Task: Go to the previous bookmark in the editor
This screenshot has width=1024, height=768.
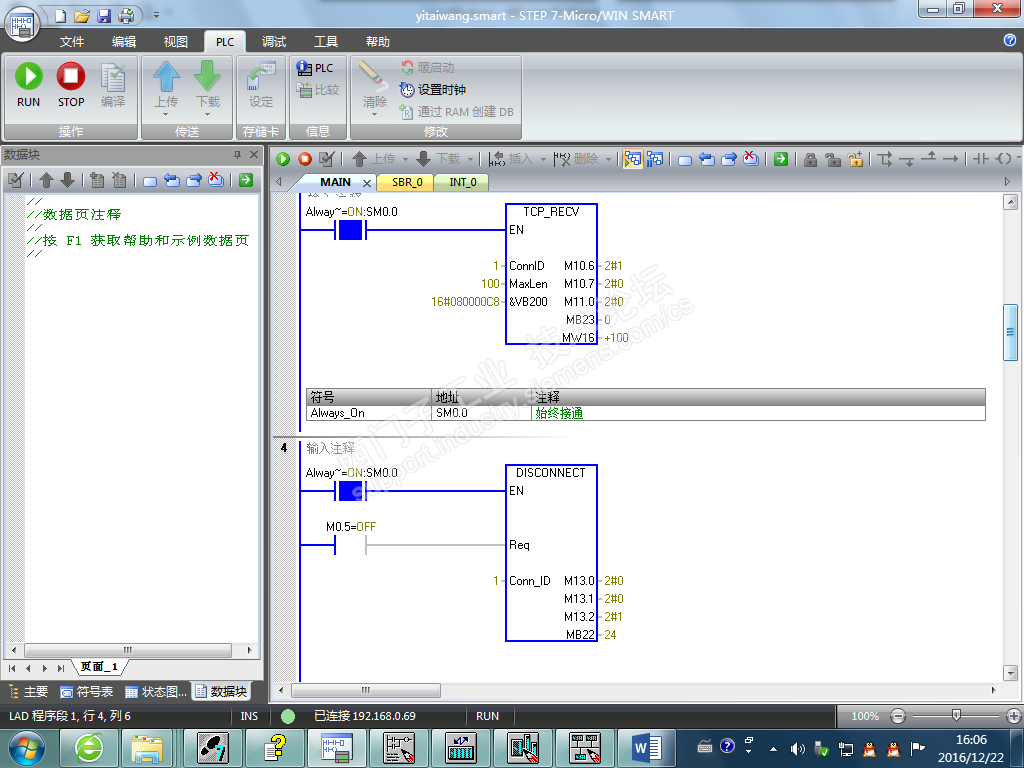Action: pyautogui.click(x=707, y=159)
